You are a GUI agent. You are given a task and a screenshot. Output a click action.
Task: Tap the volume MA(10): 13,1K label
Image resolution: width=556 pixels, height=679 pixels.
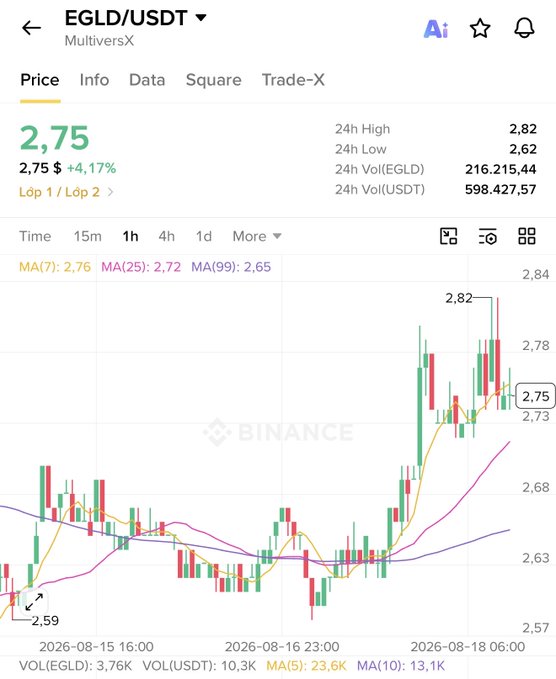[401, 666]
